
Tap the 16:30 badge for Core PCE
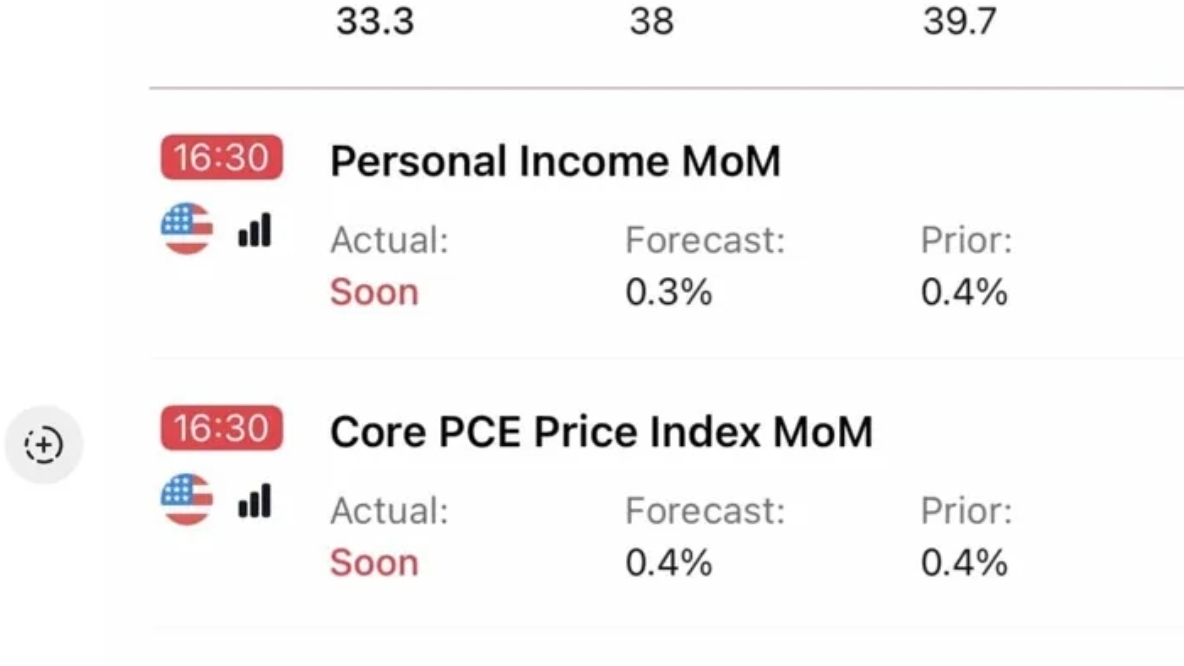(221, 429)
